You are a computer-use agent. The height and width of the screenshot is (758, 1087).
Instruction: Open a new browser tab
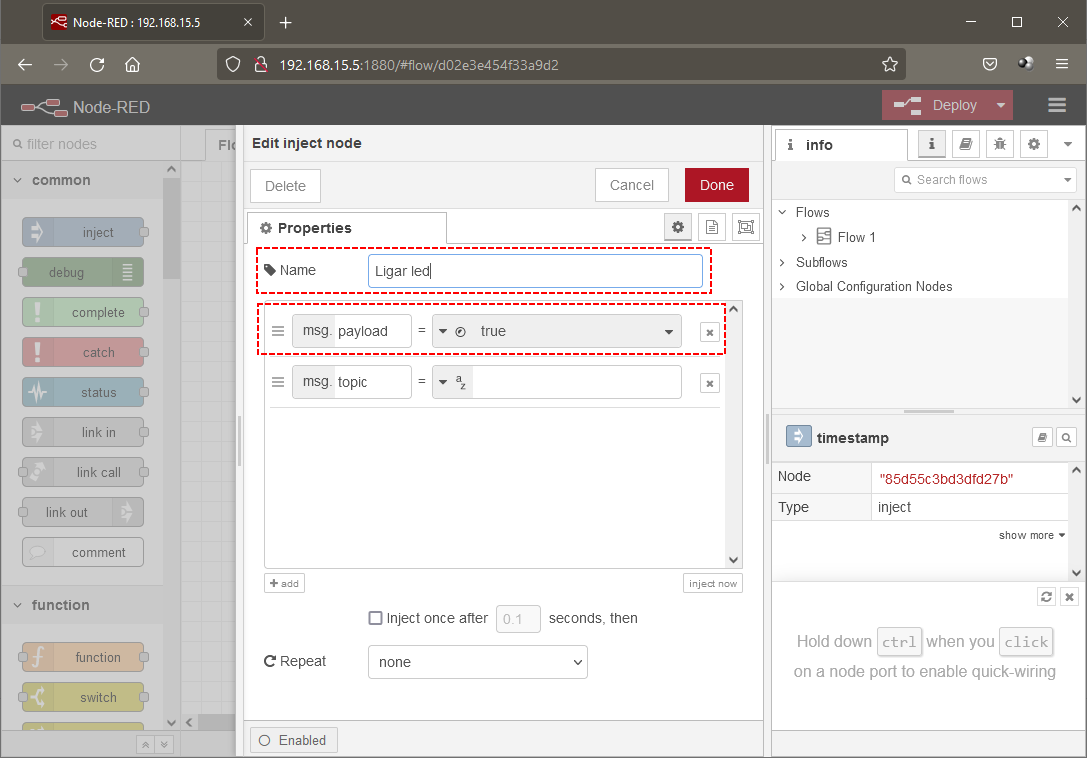(x=286, y=23)
